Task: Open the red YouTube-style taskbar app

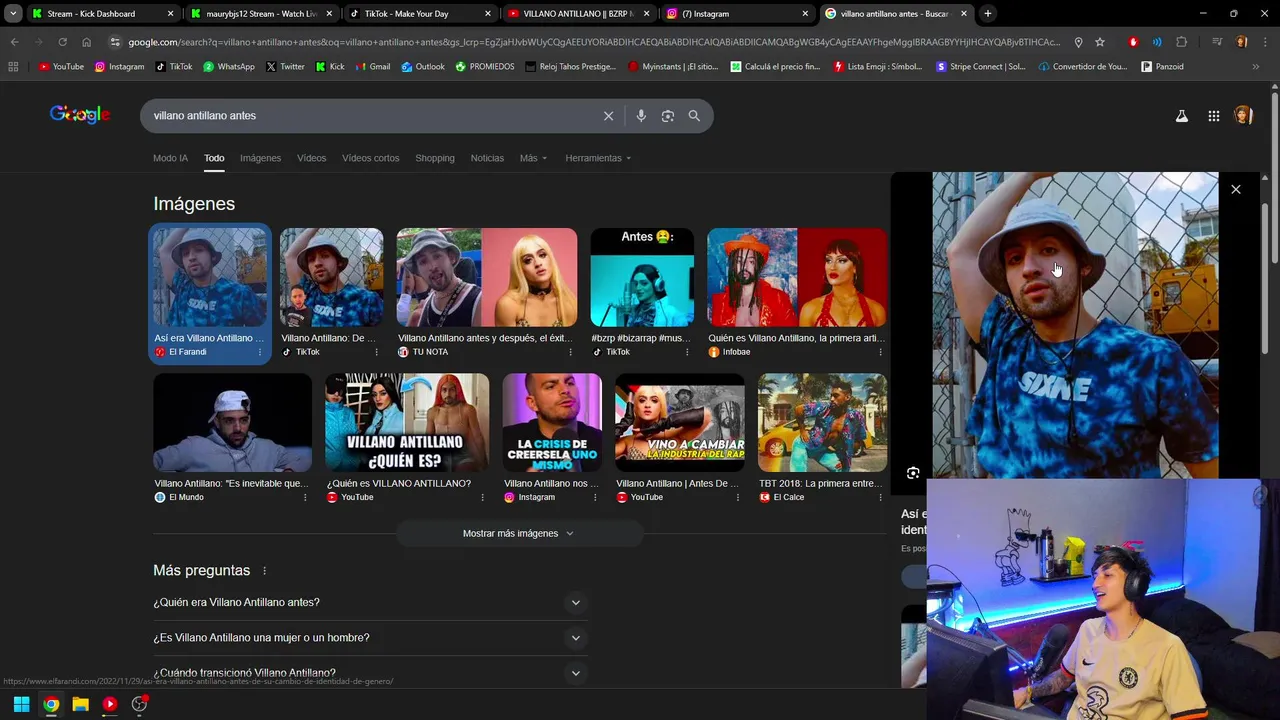Action: (110, 704)
